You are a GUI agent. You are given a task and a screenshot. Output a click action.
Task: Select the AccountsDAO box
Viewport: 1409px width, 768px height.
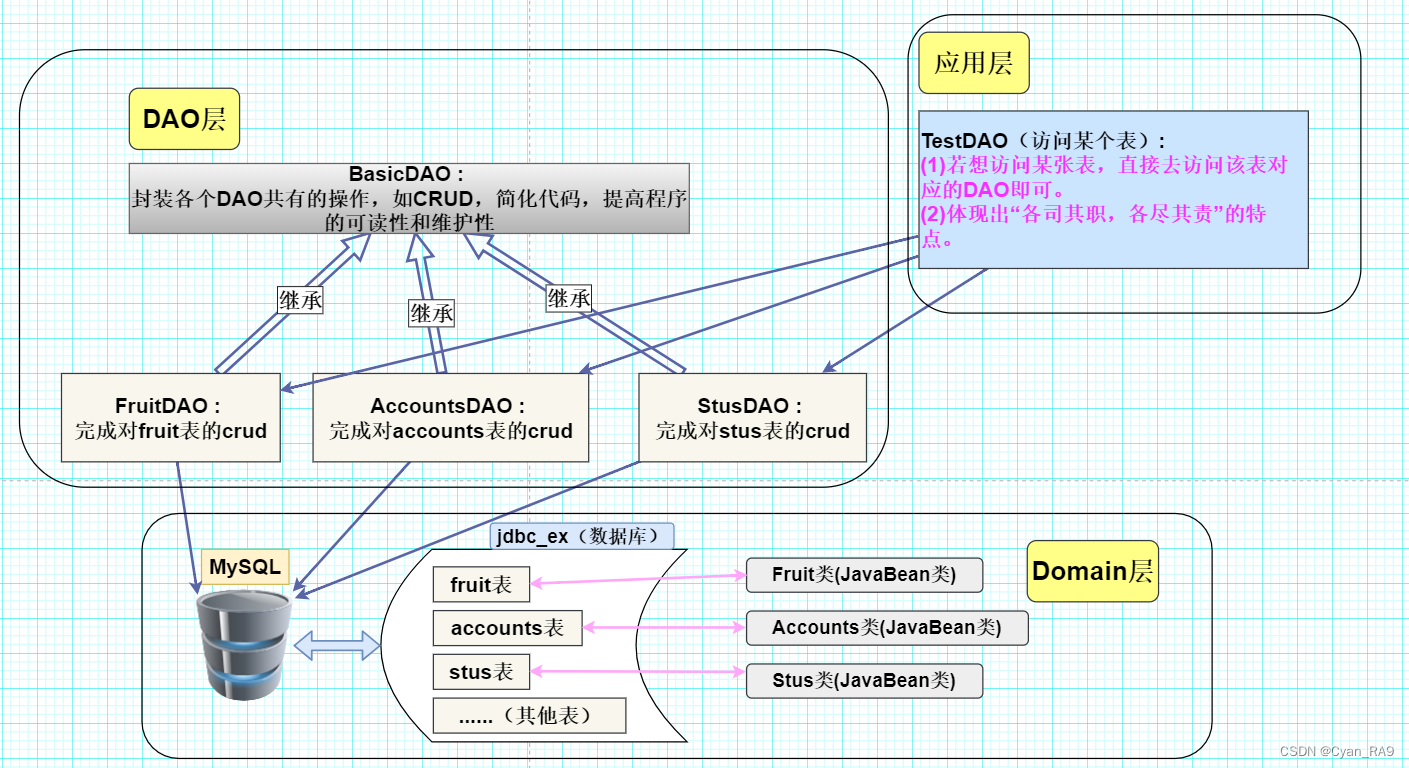pyautogui.click(x=450, y=417)
